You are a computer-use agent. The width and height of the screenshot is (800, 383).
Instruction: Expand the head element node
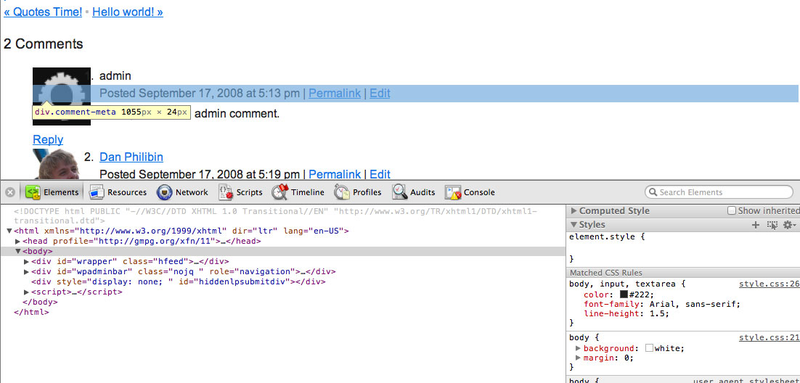pyautogui.click(x=18, y=241)
